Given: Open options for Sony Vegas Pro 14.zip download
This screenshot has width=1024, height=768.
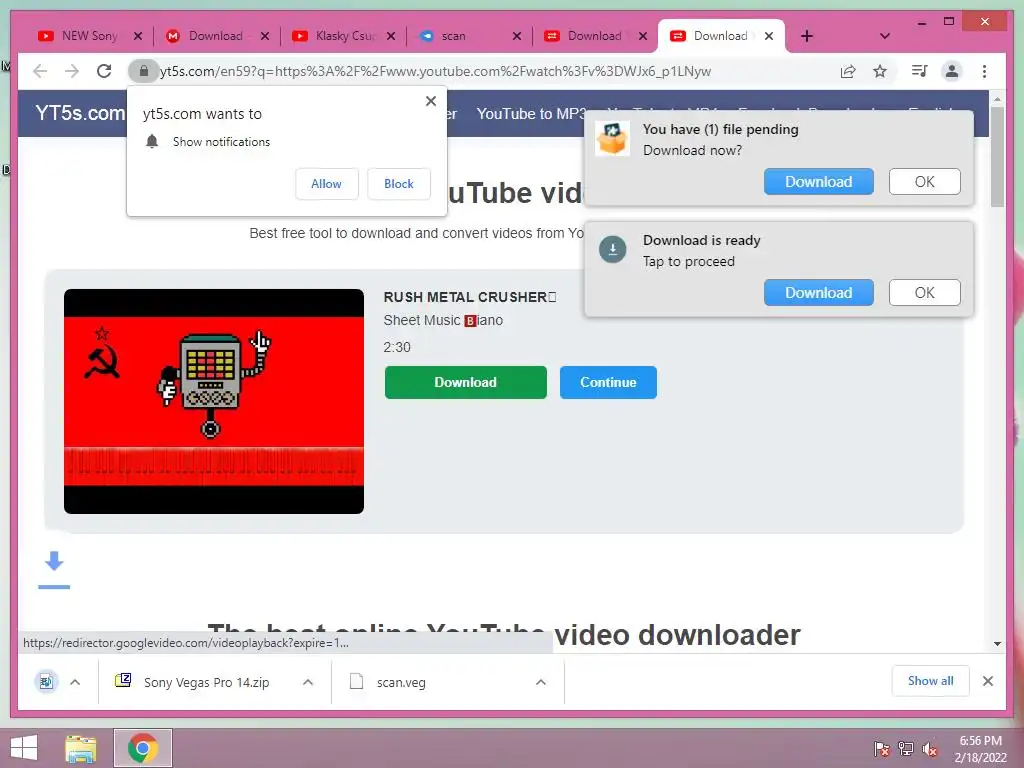Looking at the screenshot, I should coord(308,682).
